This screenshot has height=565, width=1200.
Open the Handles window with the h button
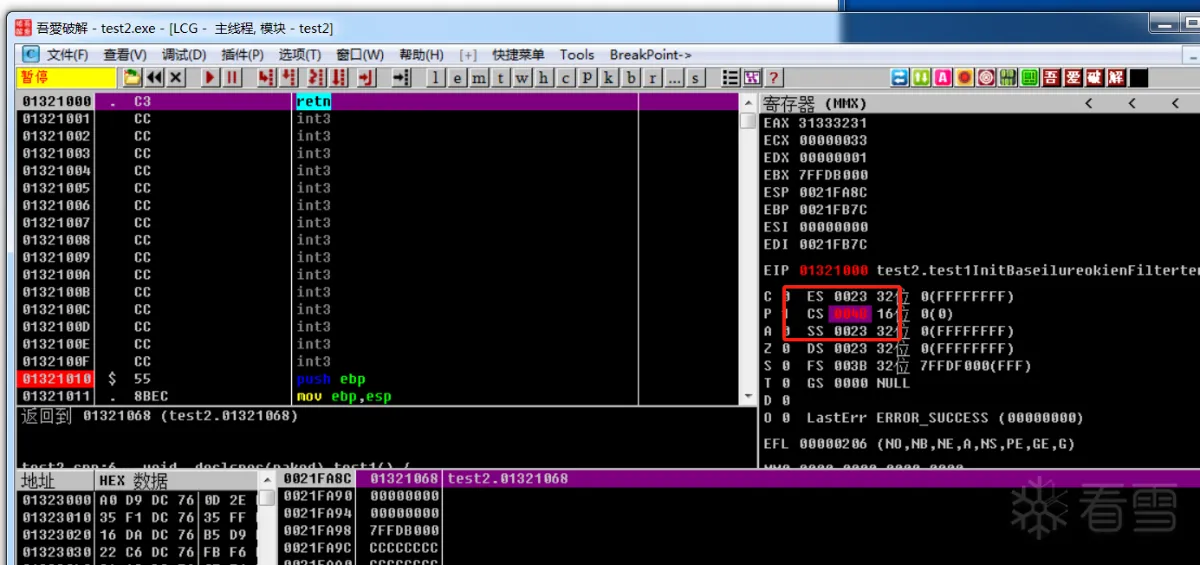543,77
